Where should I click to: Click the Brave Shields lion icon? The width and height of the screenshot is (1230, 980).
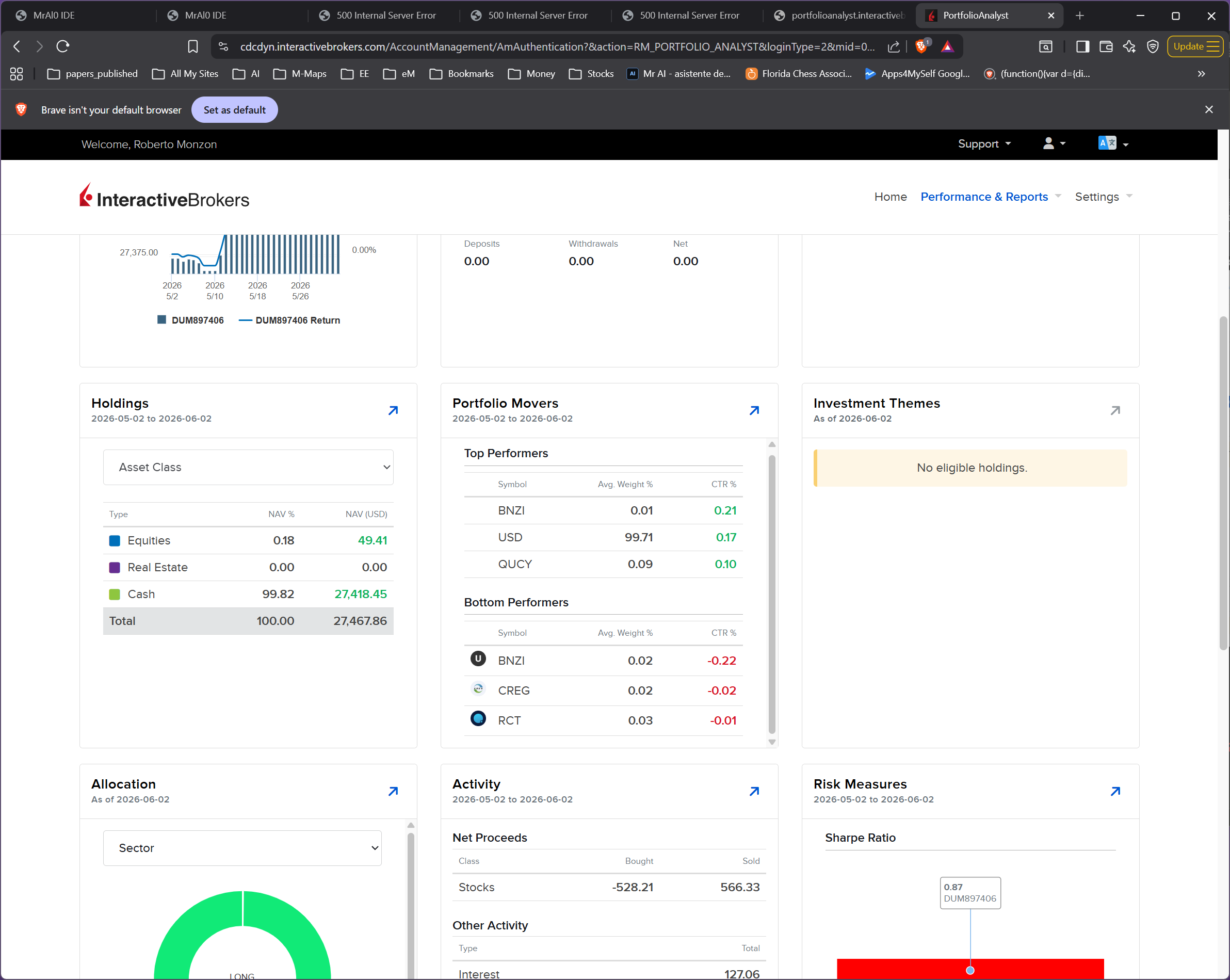pos(921,46)
